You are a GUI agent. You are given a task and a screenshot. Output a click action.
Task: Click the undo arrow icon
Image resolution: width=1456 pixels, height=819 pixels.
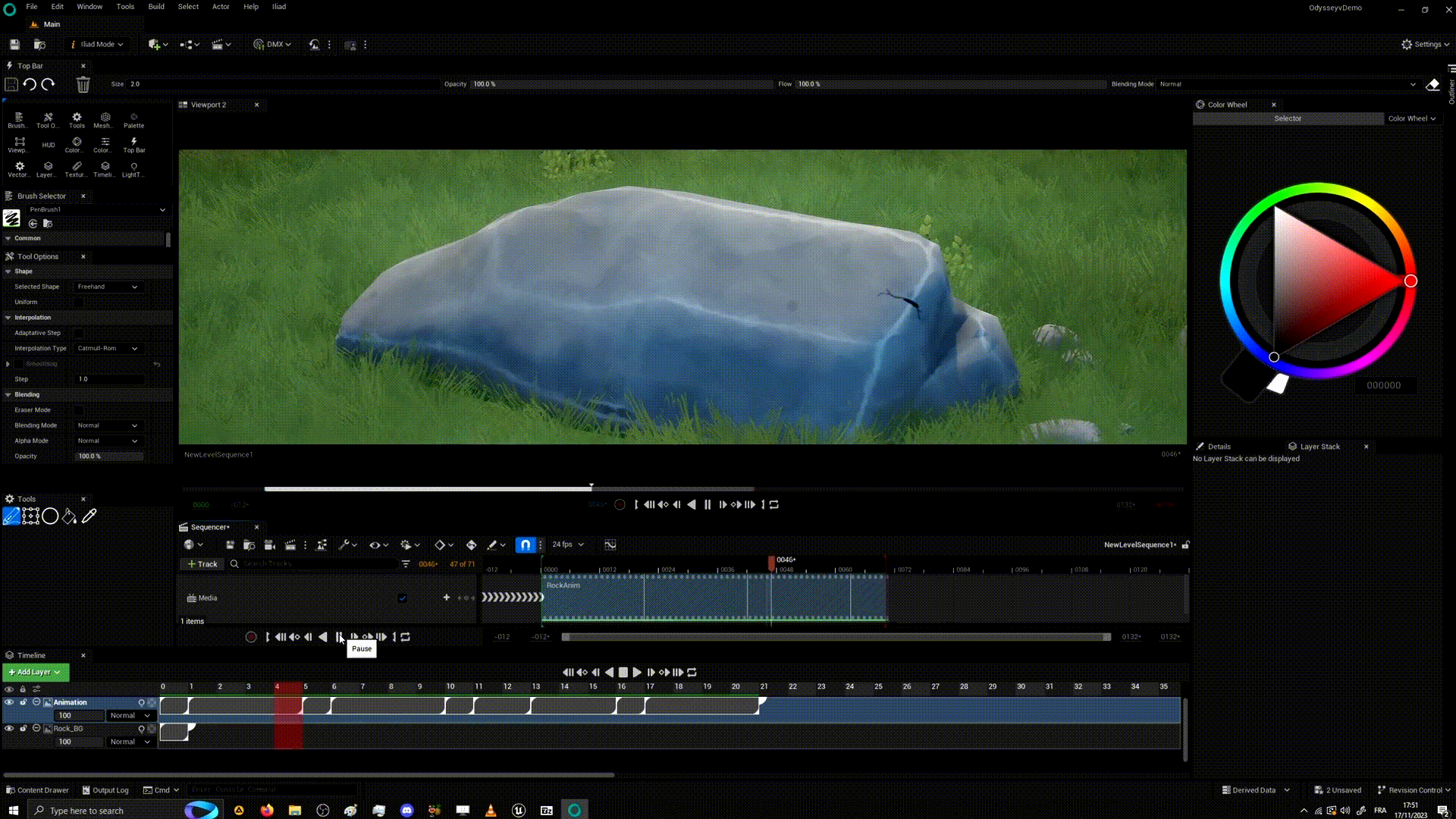[x=30, y=84]
